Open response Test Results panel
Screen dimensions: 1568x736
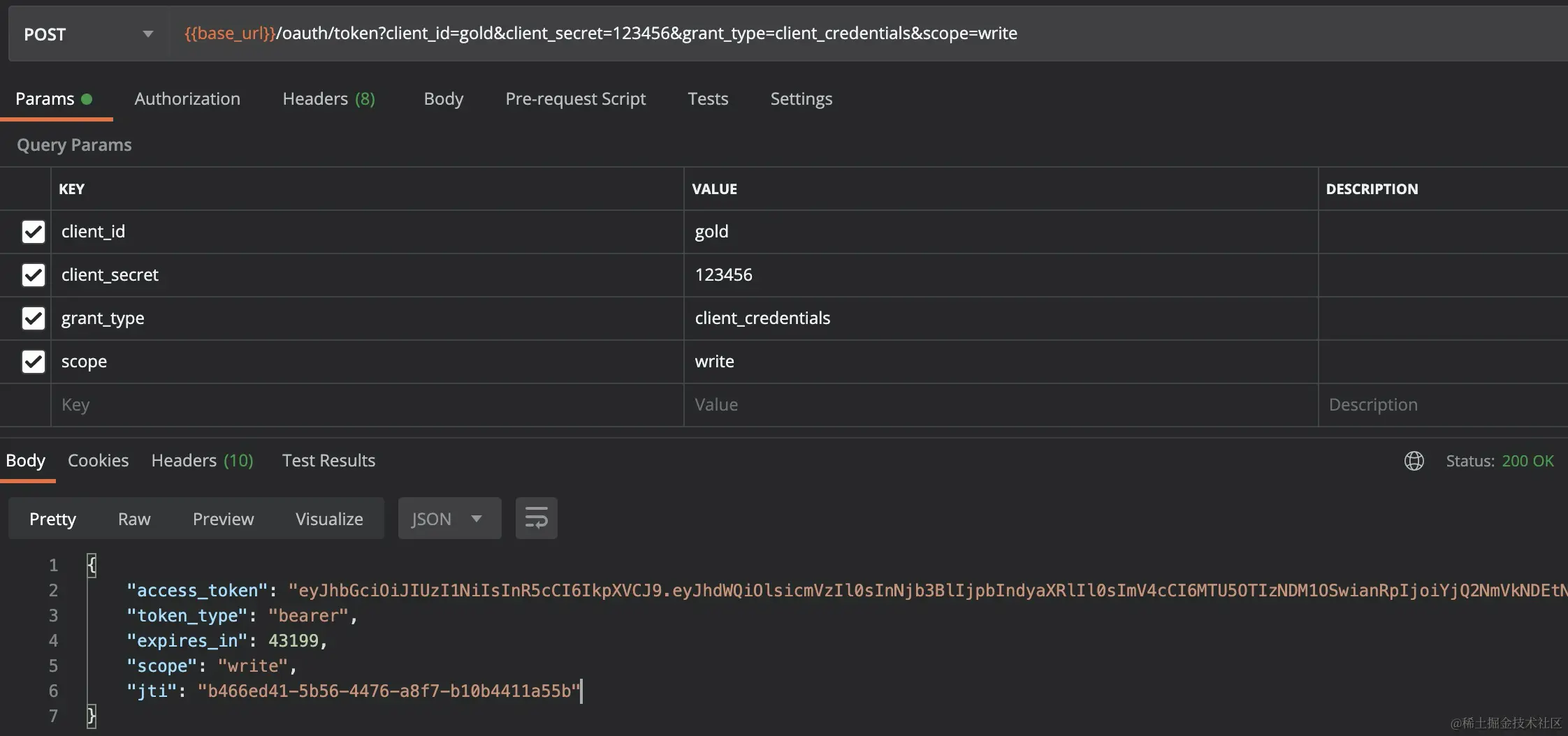click(328, 460)
